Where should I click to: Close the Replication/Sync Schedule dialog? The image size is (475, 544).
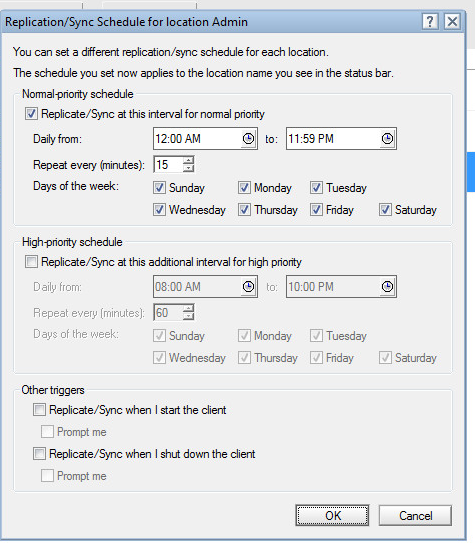tap(452, 22)
